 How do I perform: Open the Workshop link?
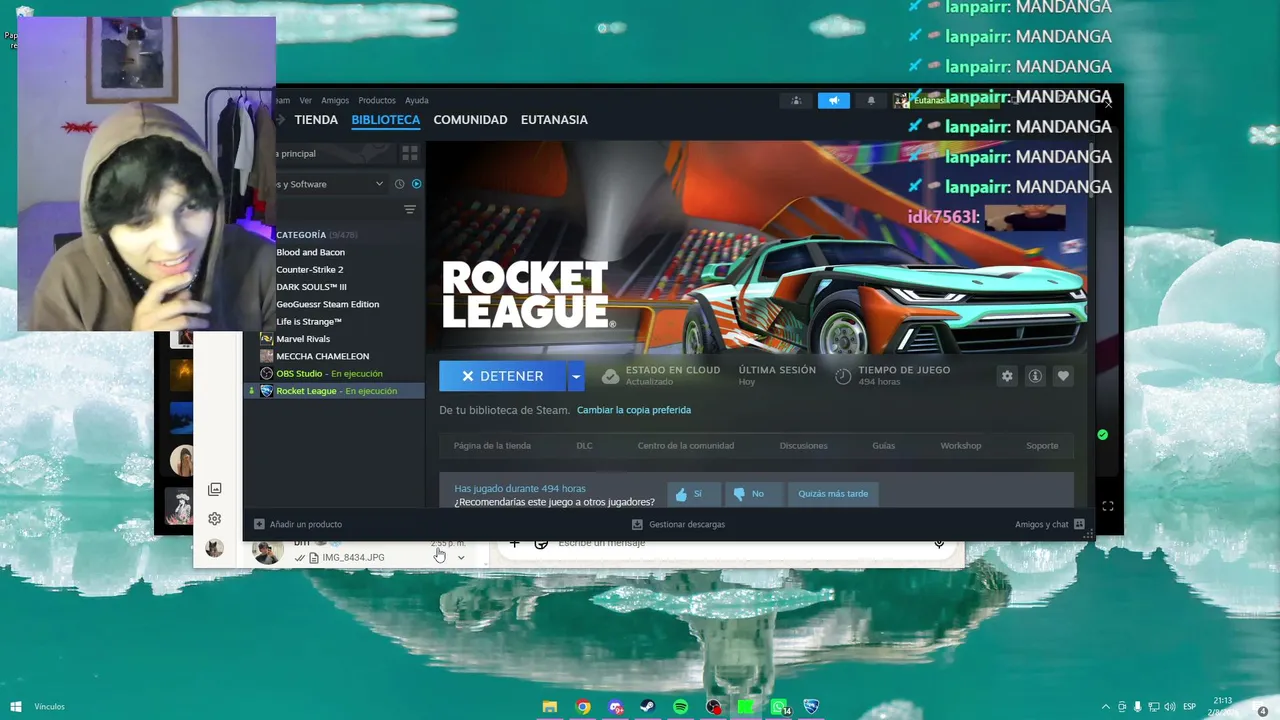961,446
